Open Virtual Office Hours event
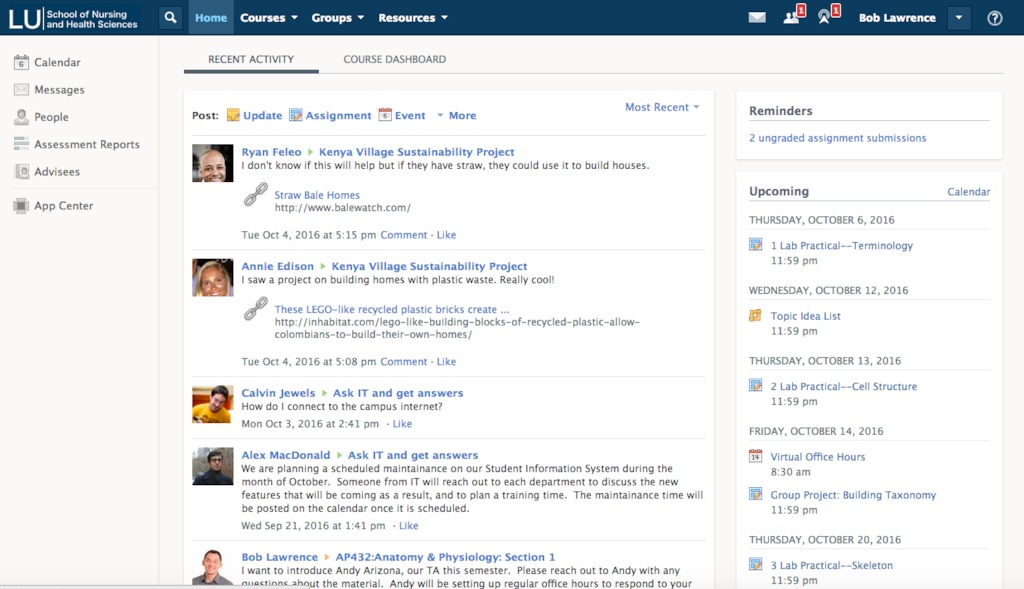Viewport: 1024px width, 589px height. pos(818,457)
